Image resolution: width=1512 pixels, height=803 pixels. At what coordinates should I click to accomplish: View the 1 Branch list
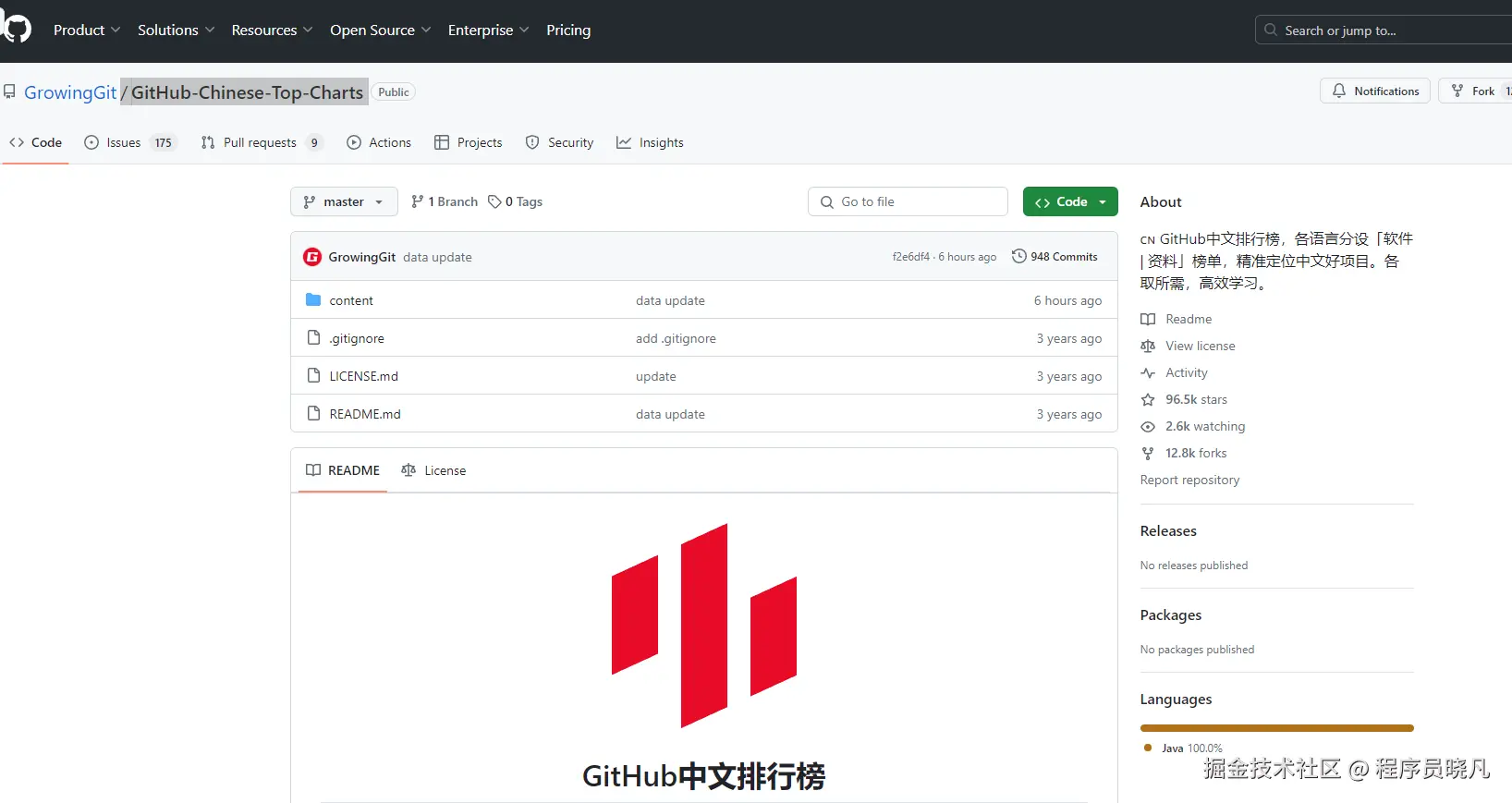coord(445,201)
